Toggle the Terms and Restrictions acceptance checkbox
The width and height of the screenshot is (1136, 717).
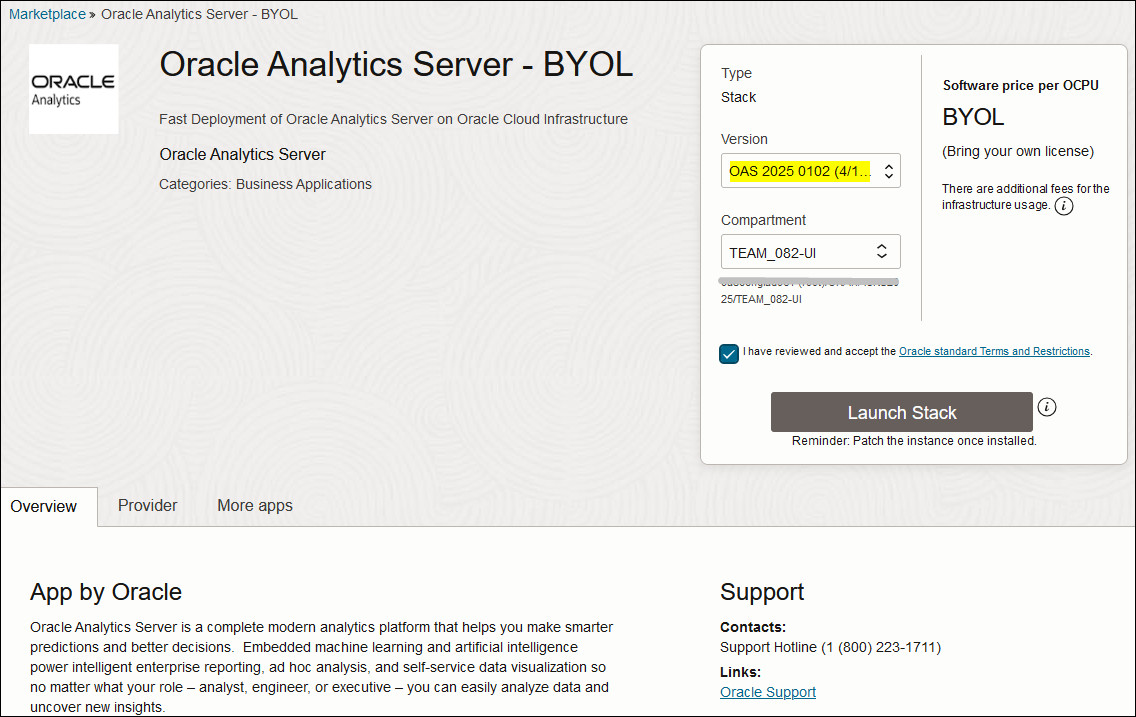pyautogui.click(x=729, y=353)
